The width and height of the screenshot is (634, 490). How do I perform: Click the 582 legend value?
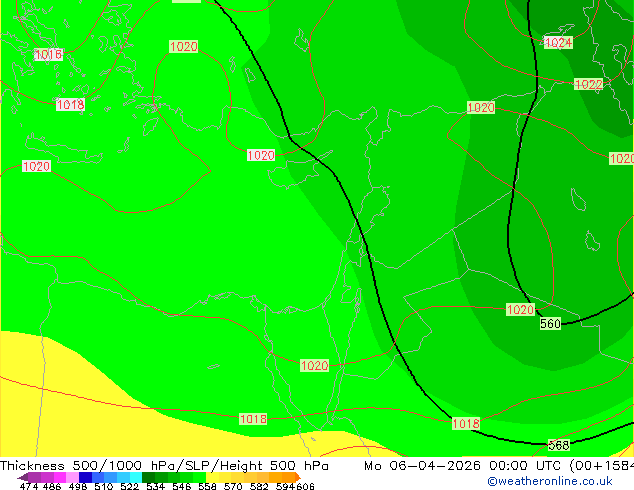coord(259,486)
